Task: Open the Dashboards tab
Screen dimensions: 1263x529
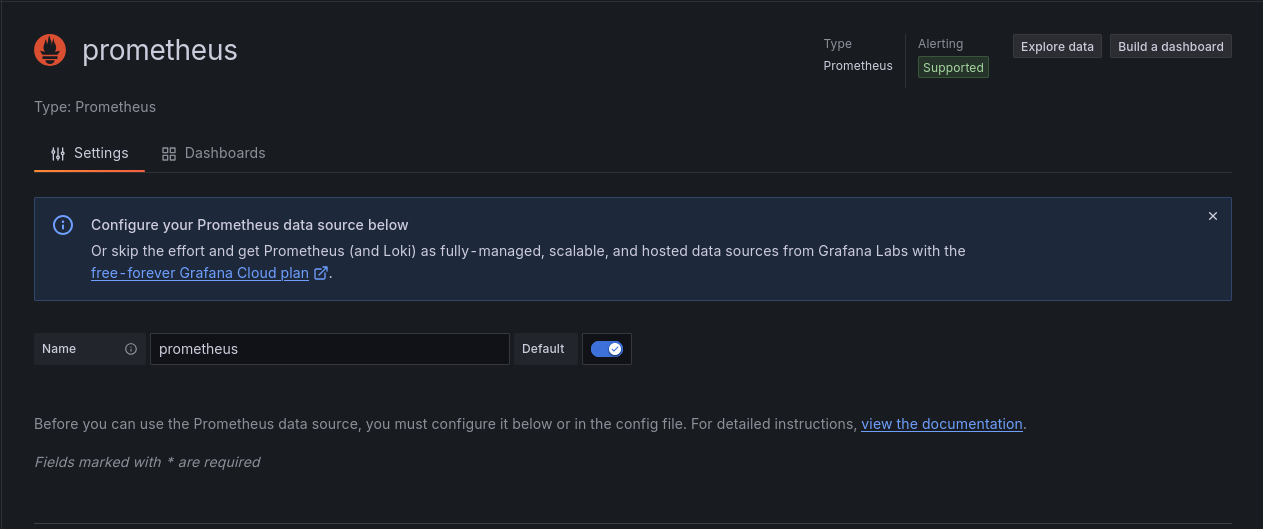Action: pos(214,154)
